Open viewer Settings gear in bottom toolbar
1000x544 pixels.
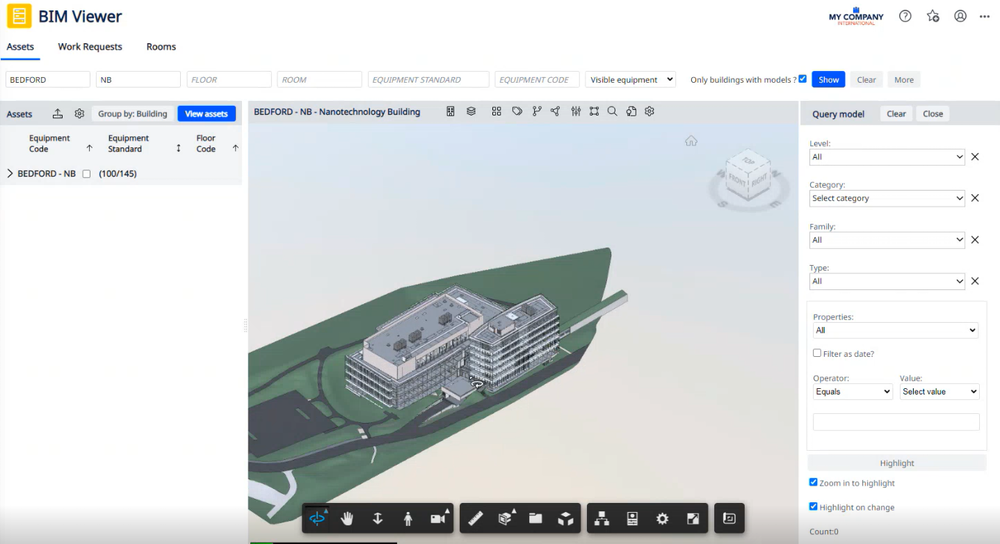point(663,518)
